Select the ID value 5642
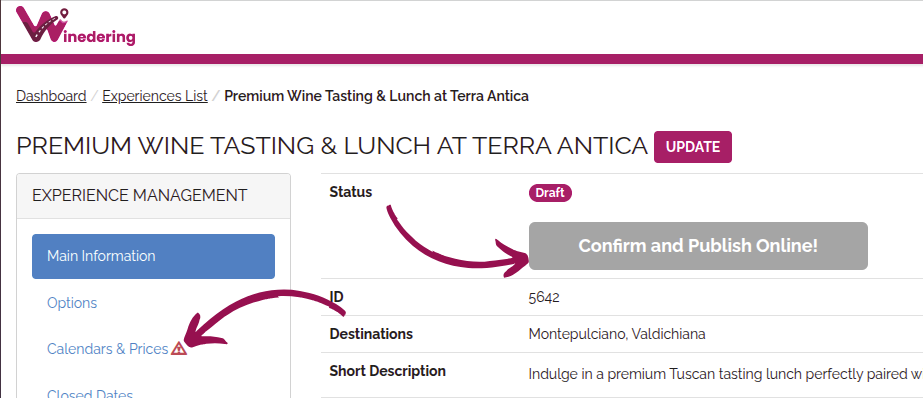Screen dimensions: 923x398 (544, 297)
